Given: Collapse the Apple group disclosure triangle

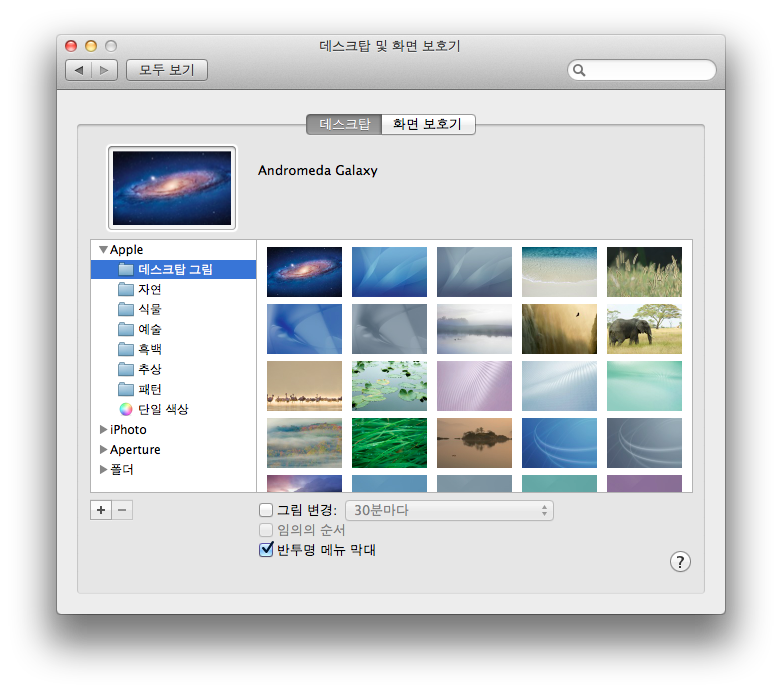Looking at the screenshot, I should [x=103, y=249].
